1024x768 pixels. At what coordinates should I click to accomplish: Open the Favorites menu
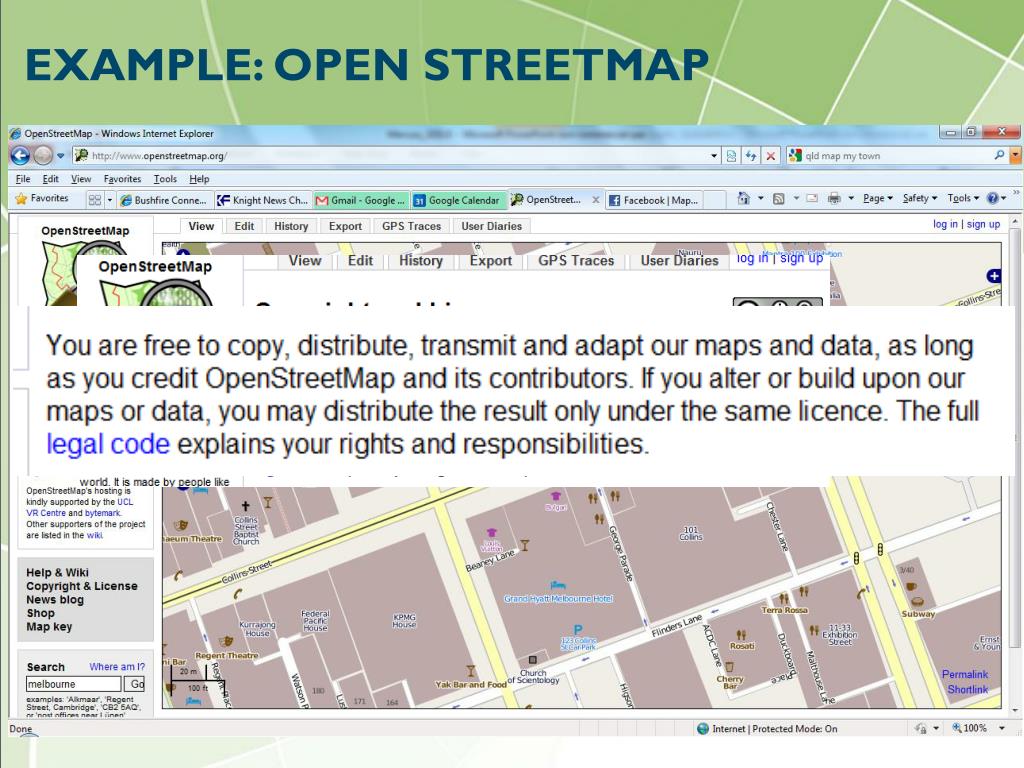[122, 178]
